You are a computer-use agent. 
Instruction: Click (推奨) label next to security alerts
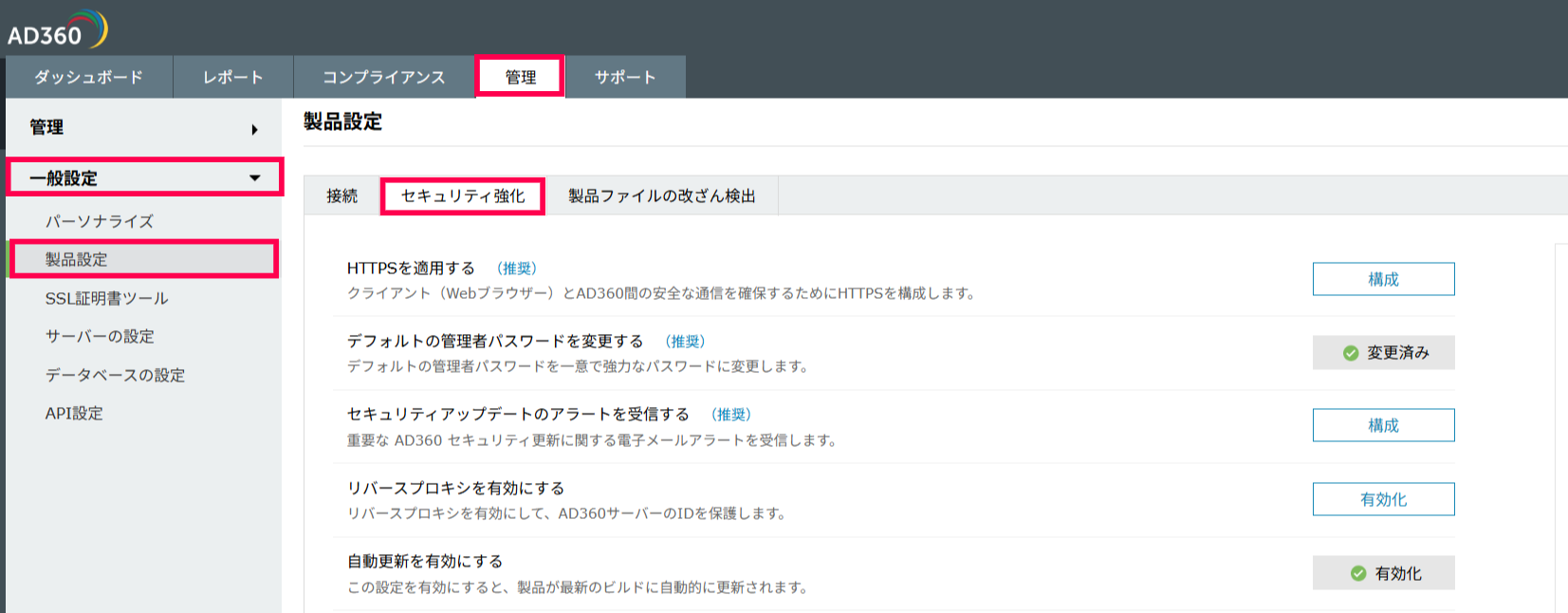pos(732,414)
